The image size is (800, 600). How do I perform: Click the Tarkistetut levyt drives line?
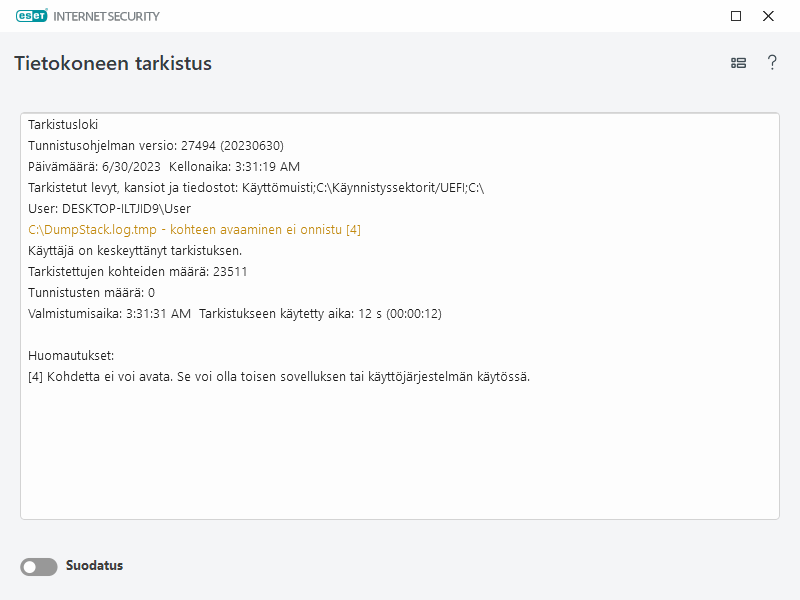220,187
